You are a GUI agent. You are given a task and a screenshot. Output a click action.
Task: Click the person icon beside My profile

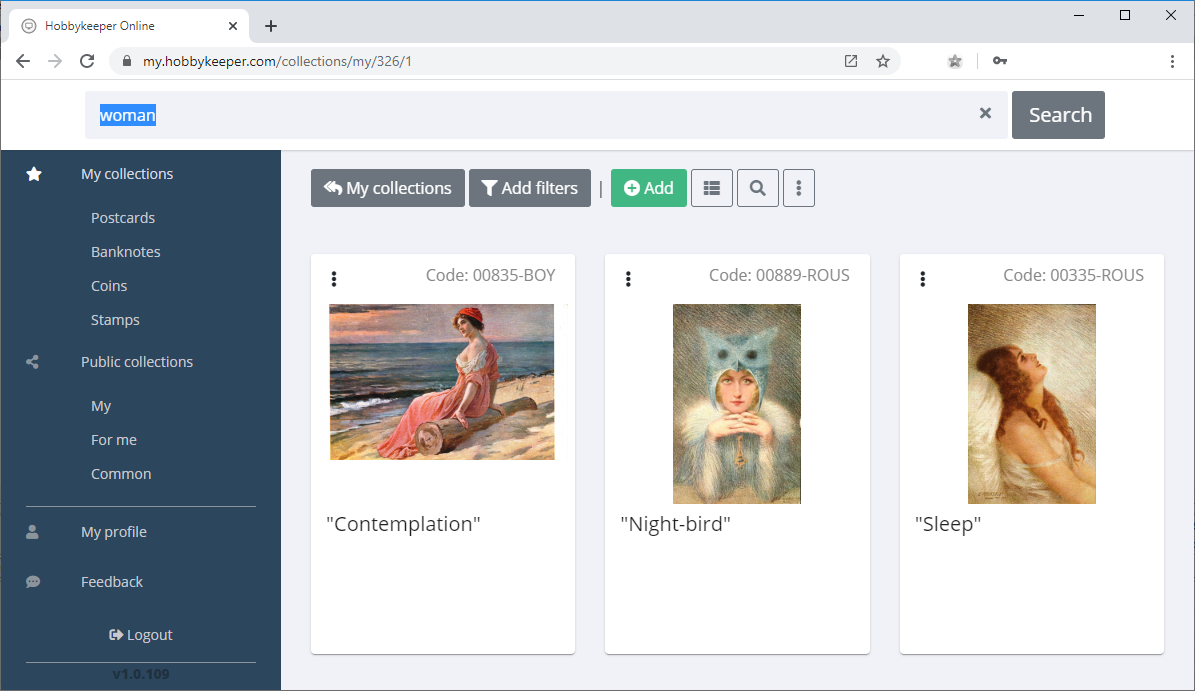pyautogui.click(x=32, y=532)
